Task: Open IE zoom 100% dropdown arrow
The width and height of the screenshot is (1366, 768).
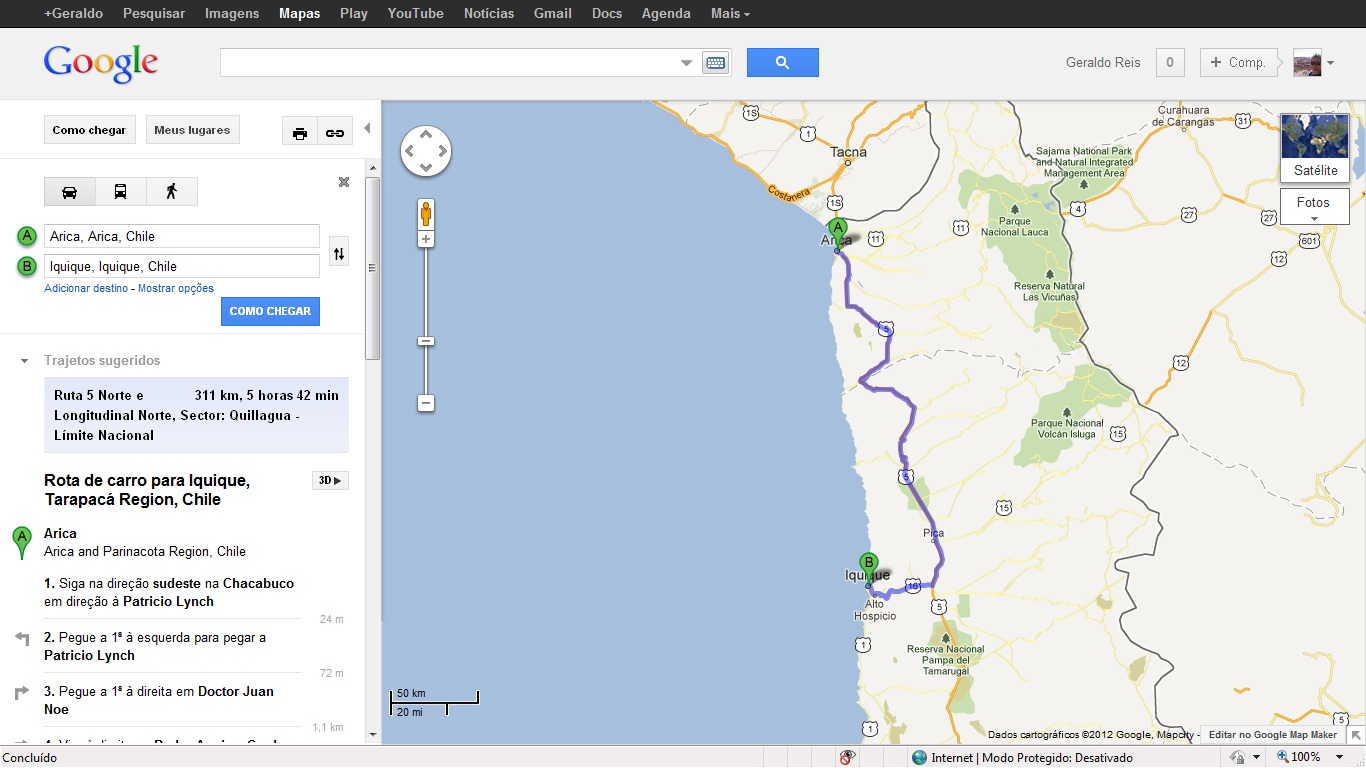Action: [1340, 757]
